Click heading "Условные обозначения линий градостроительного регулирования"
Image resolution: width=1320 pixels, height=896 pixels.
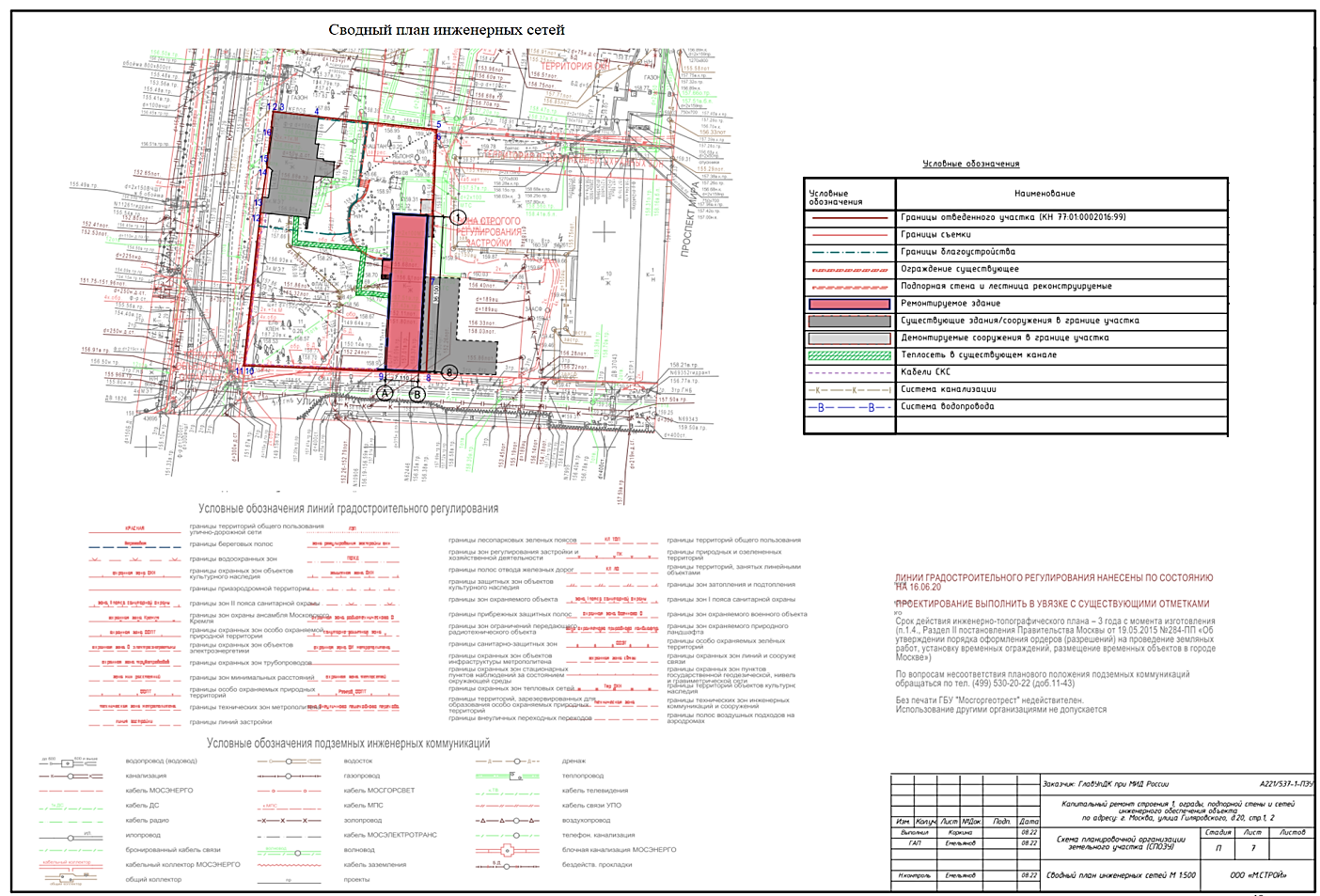coord(348,509)
